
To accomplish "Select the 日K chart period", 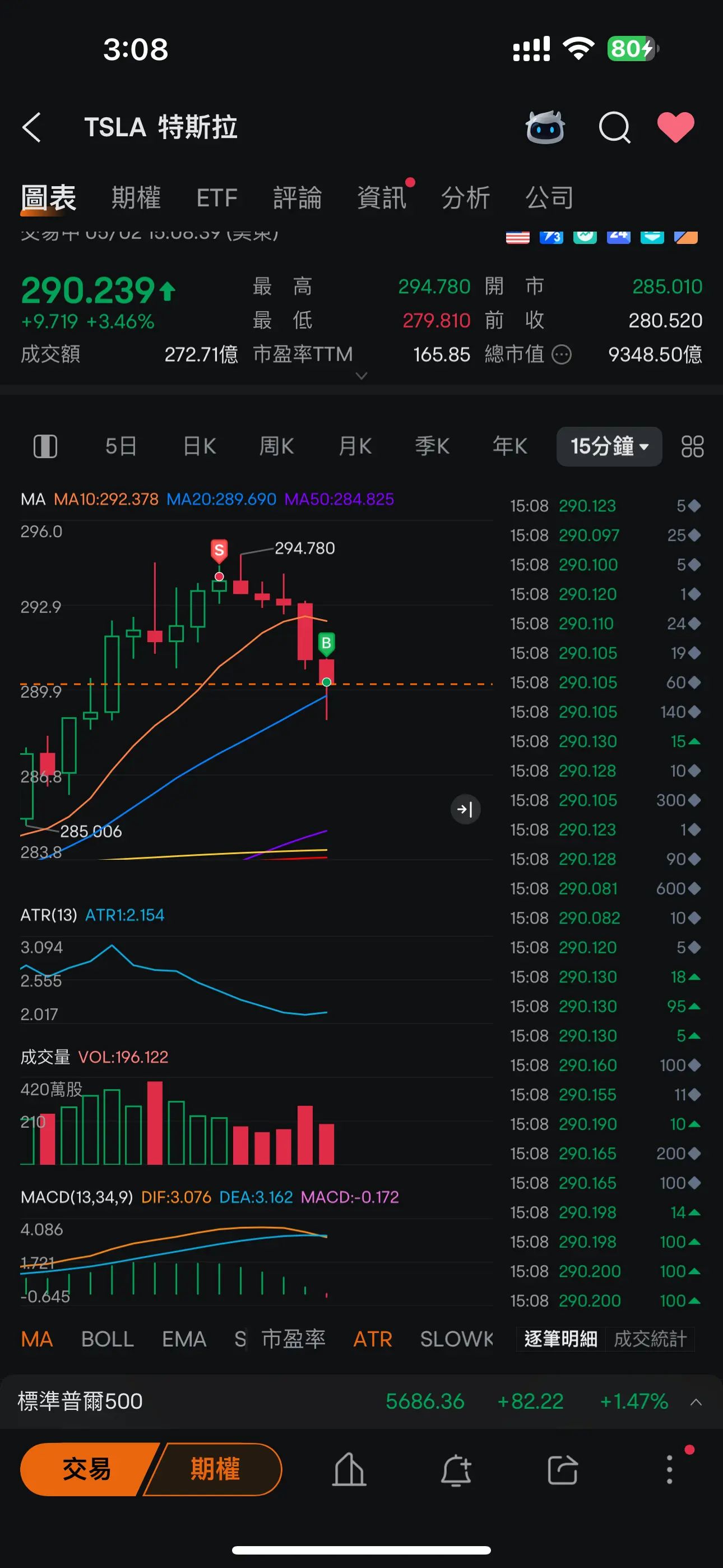I will pos(200,446).
